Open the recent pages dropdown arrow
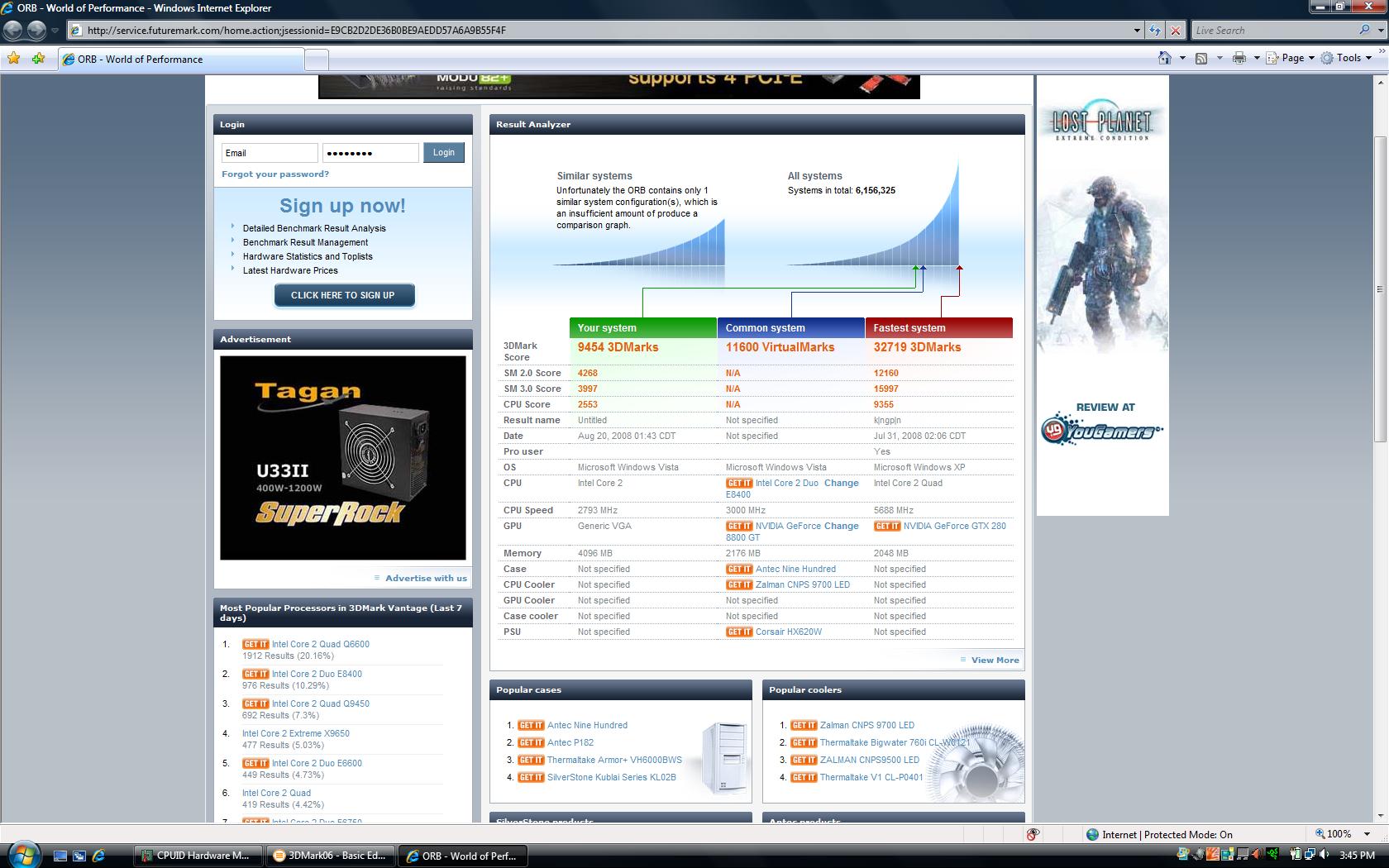Viewport: 1389px width, 868px height. [x=55, y=31]
